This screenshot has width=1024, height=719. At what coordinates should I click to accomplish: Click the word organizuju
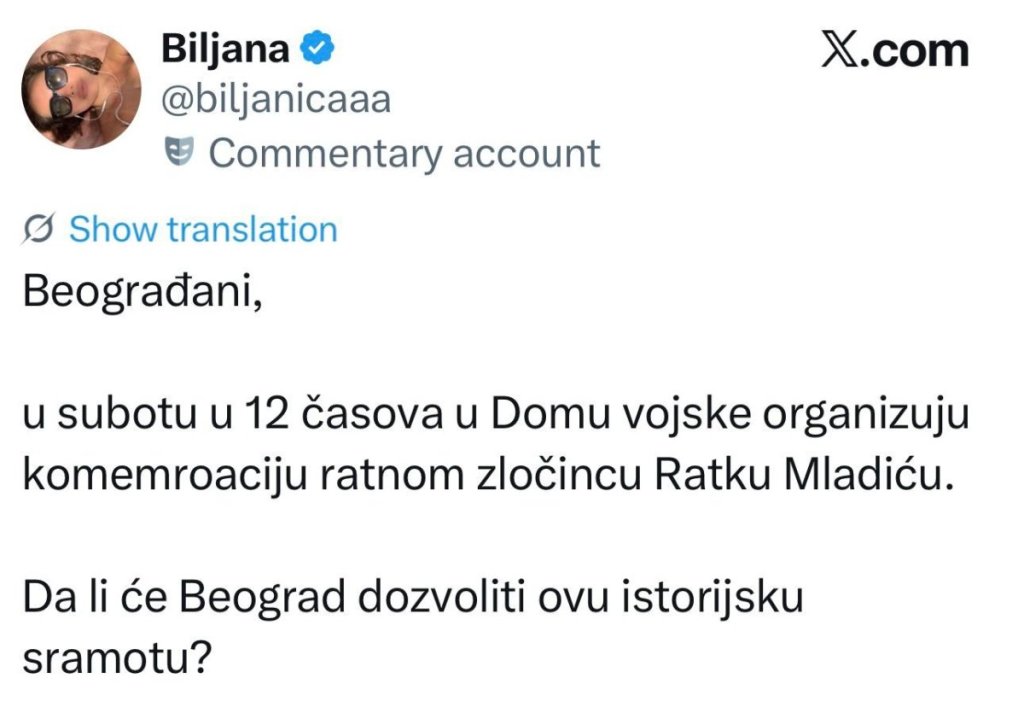[867, 415]
